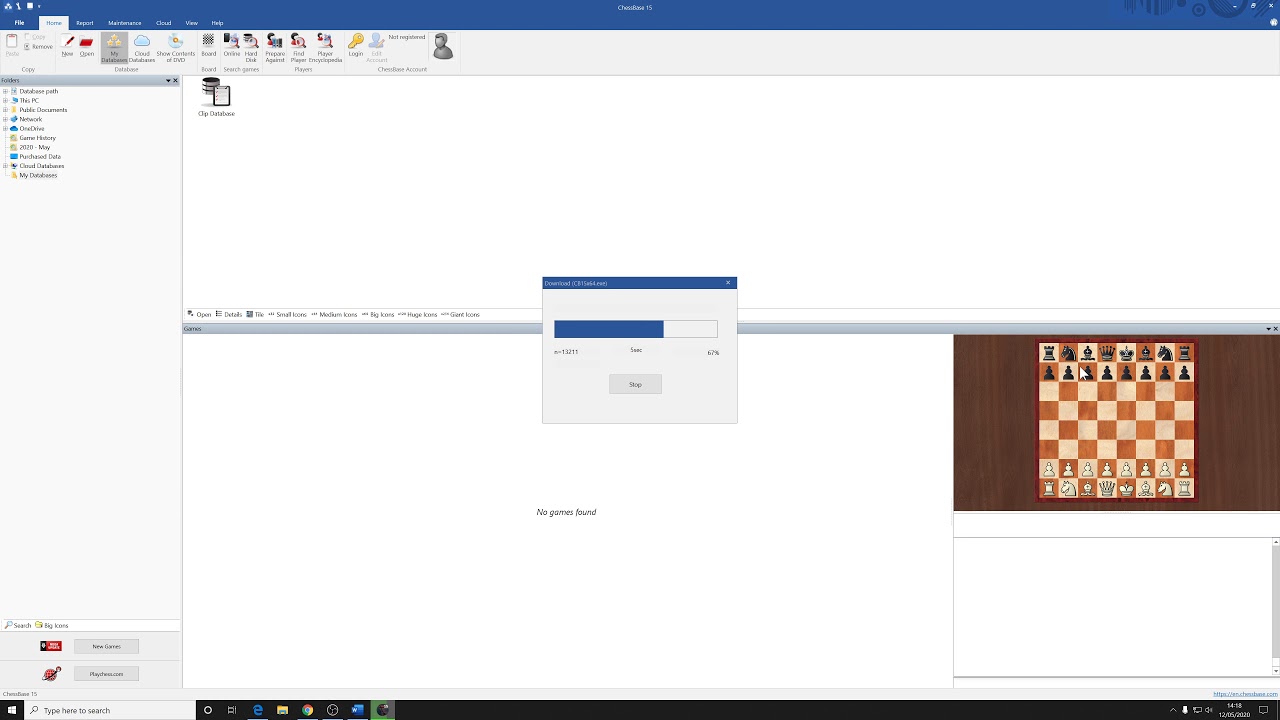Click Stop in the download dialog
1280x720 pixels.
coord(635,384)
